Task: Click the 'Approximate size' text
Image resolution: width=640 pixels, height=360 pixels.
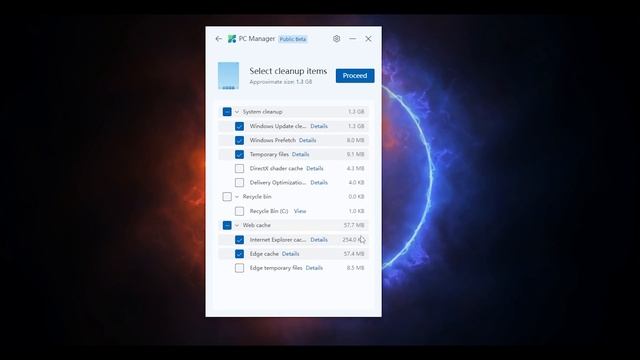Action: [281, 82]
